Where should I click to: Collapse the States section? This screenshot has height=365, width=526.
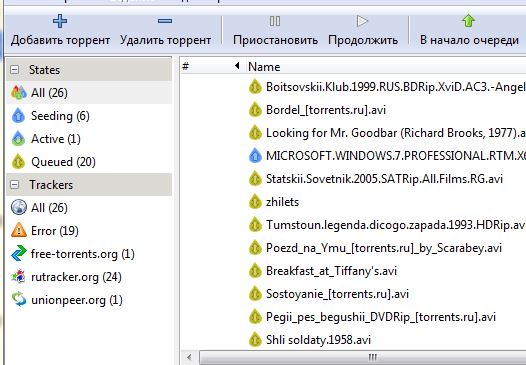15,70
